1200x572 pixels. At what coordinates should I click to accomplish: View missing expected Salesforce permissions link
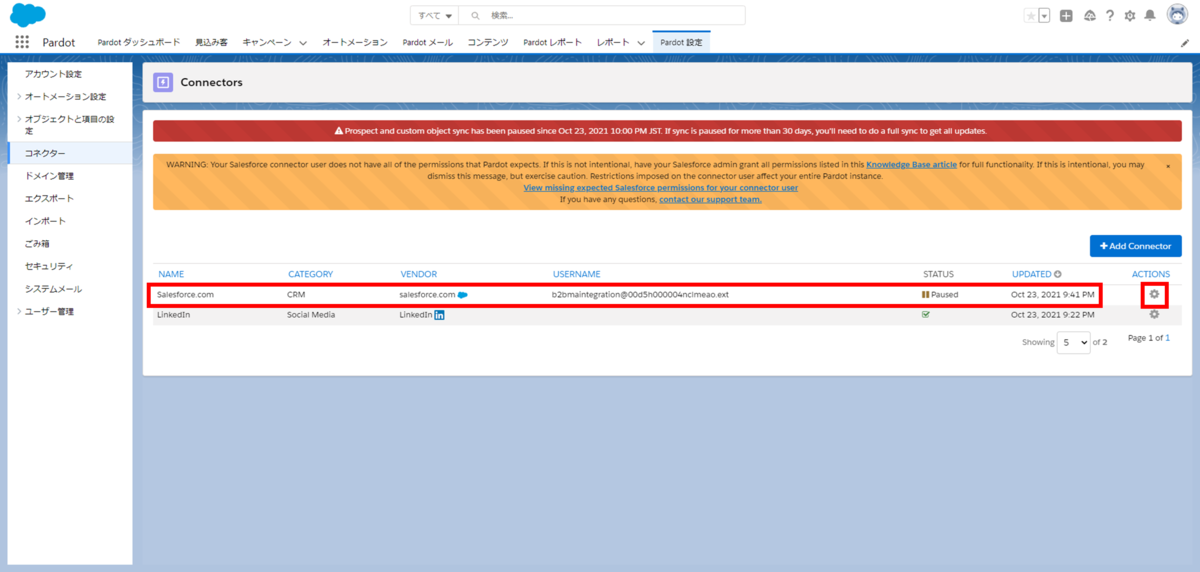tap(660, 187)
